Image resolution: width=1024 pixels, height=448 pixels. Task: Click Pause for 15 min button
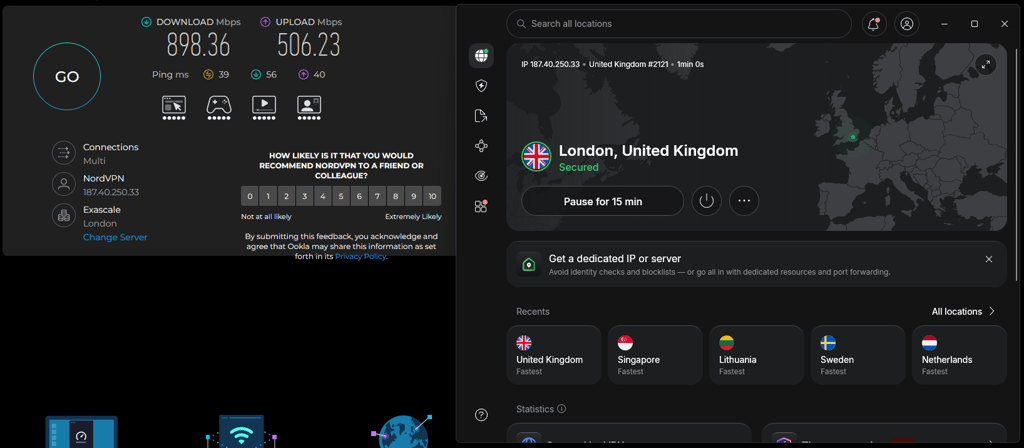pos(602,201)
